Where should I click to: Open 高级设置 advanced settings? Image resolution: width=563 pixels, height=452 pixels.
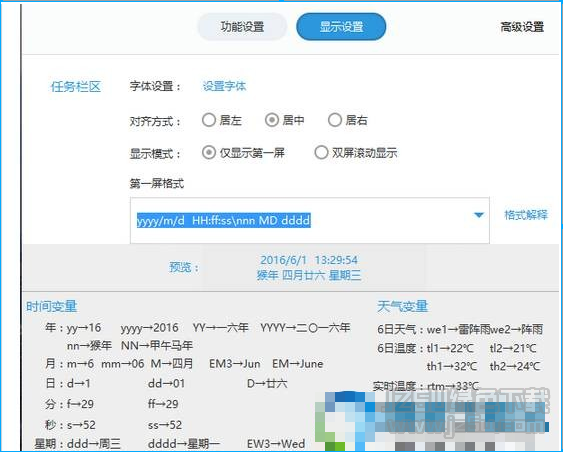[522, 27]
